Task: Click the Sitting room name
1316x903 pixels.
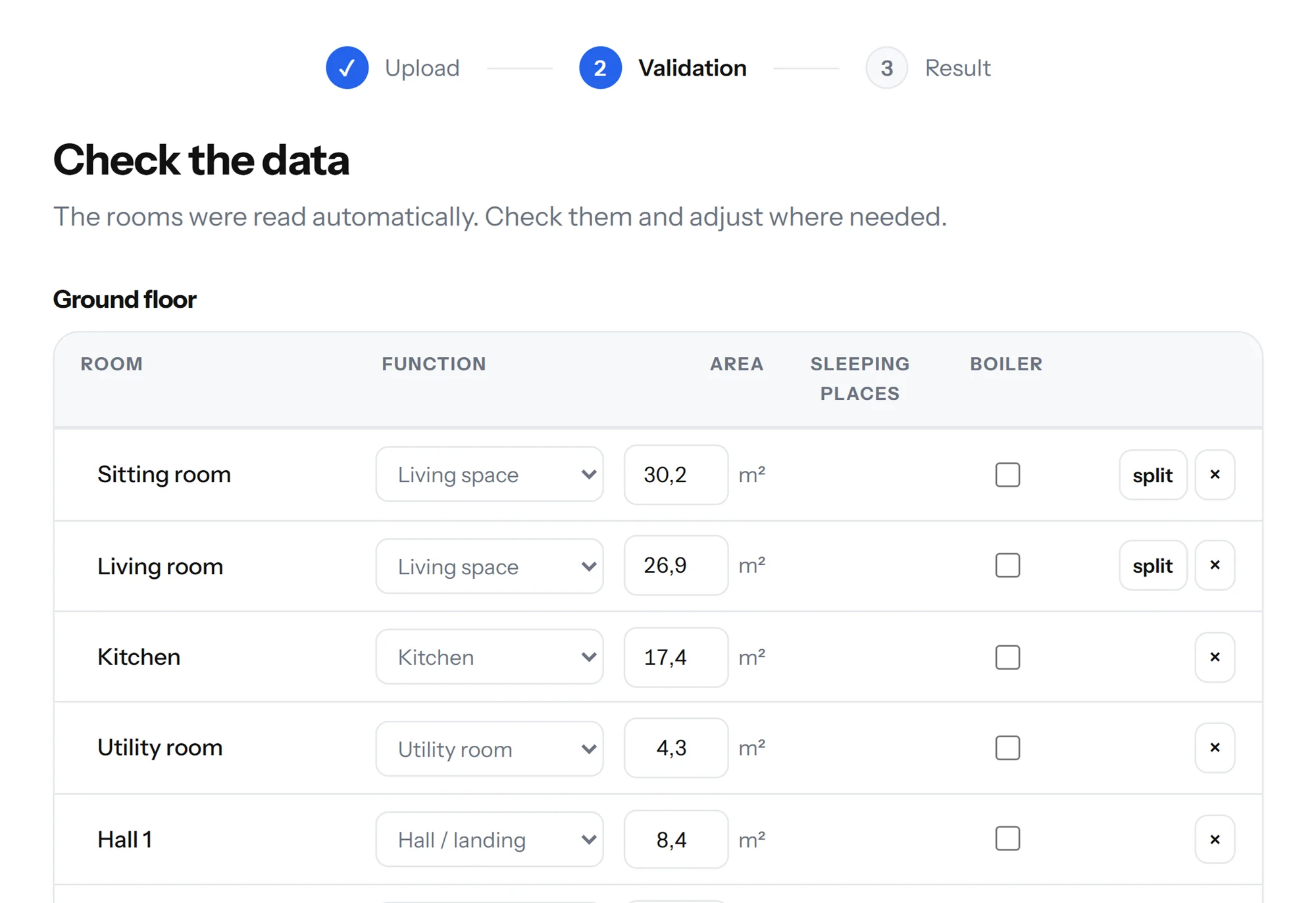Action: click(x=164, y=474)
